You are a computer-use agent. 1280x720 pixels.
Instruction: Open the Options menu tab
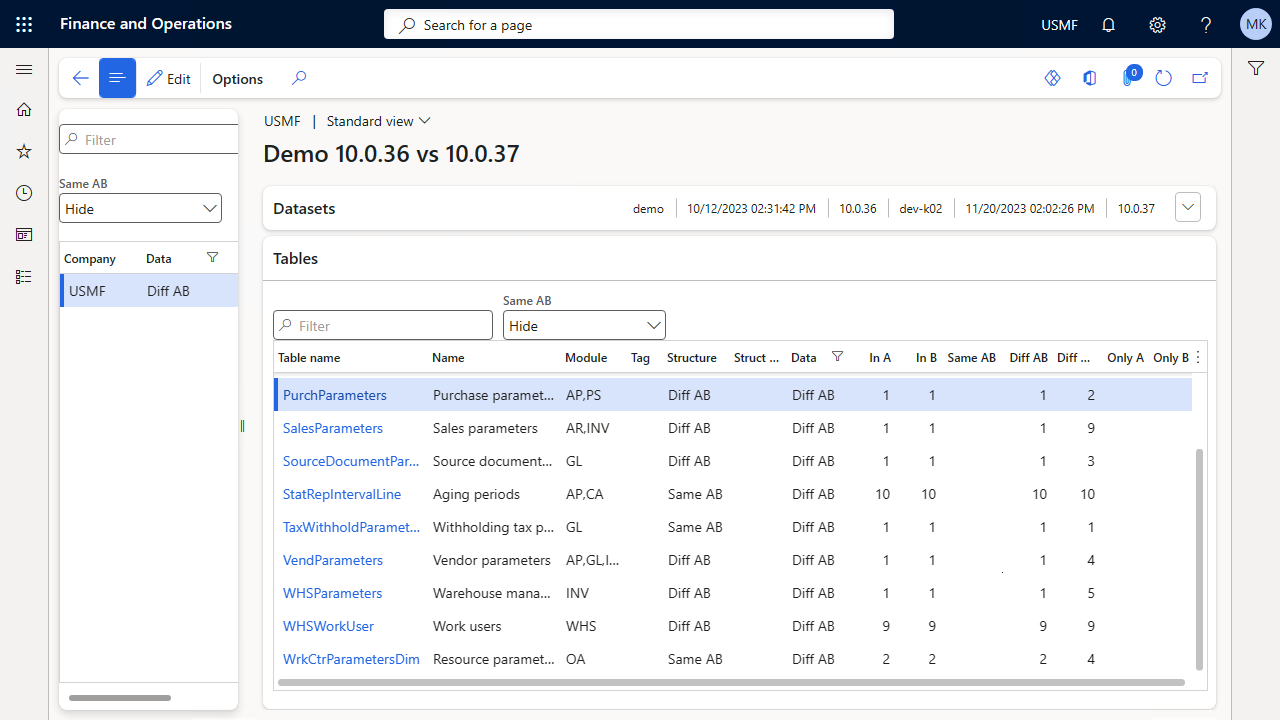pos(238,79)
